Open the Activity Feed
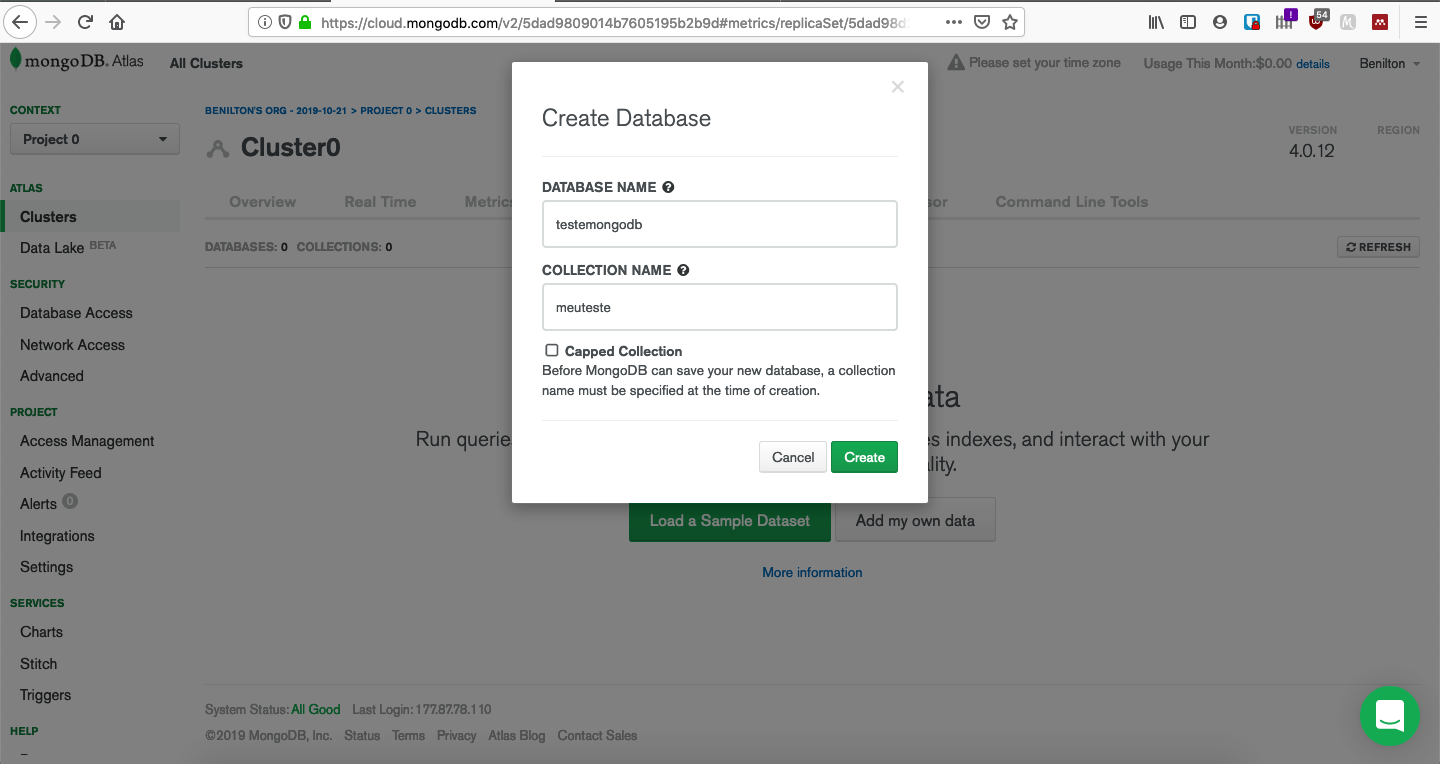 tap(61, 473)
